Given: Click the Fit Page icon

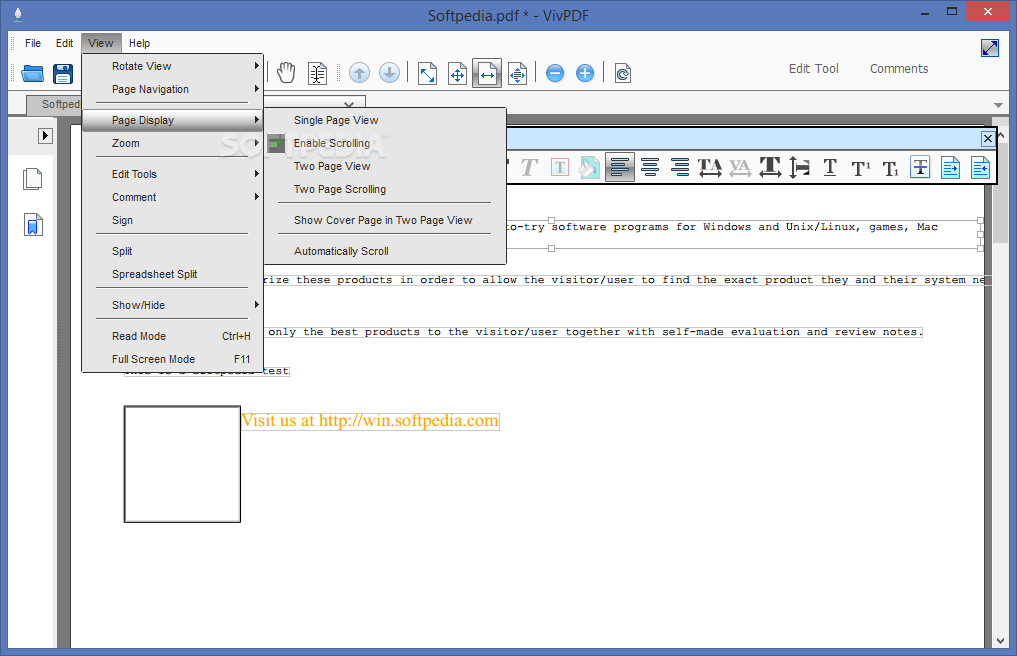Looking at the screenshot, I should [x=457, y=73].
